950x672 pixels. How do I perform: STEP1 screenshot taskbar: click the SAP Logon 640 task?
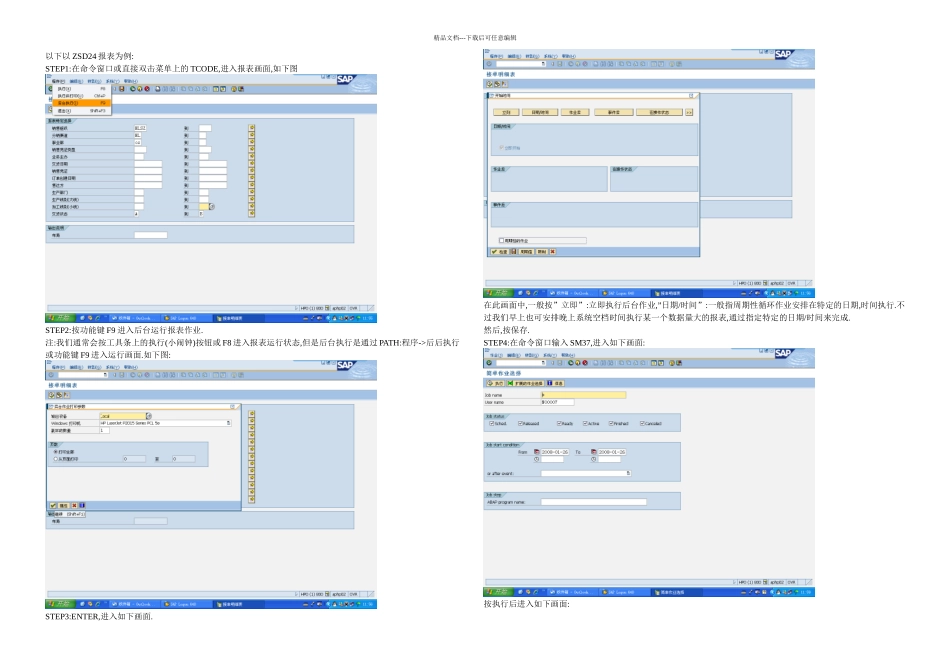coord(187,318)
